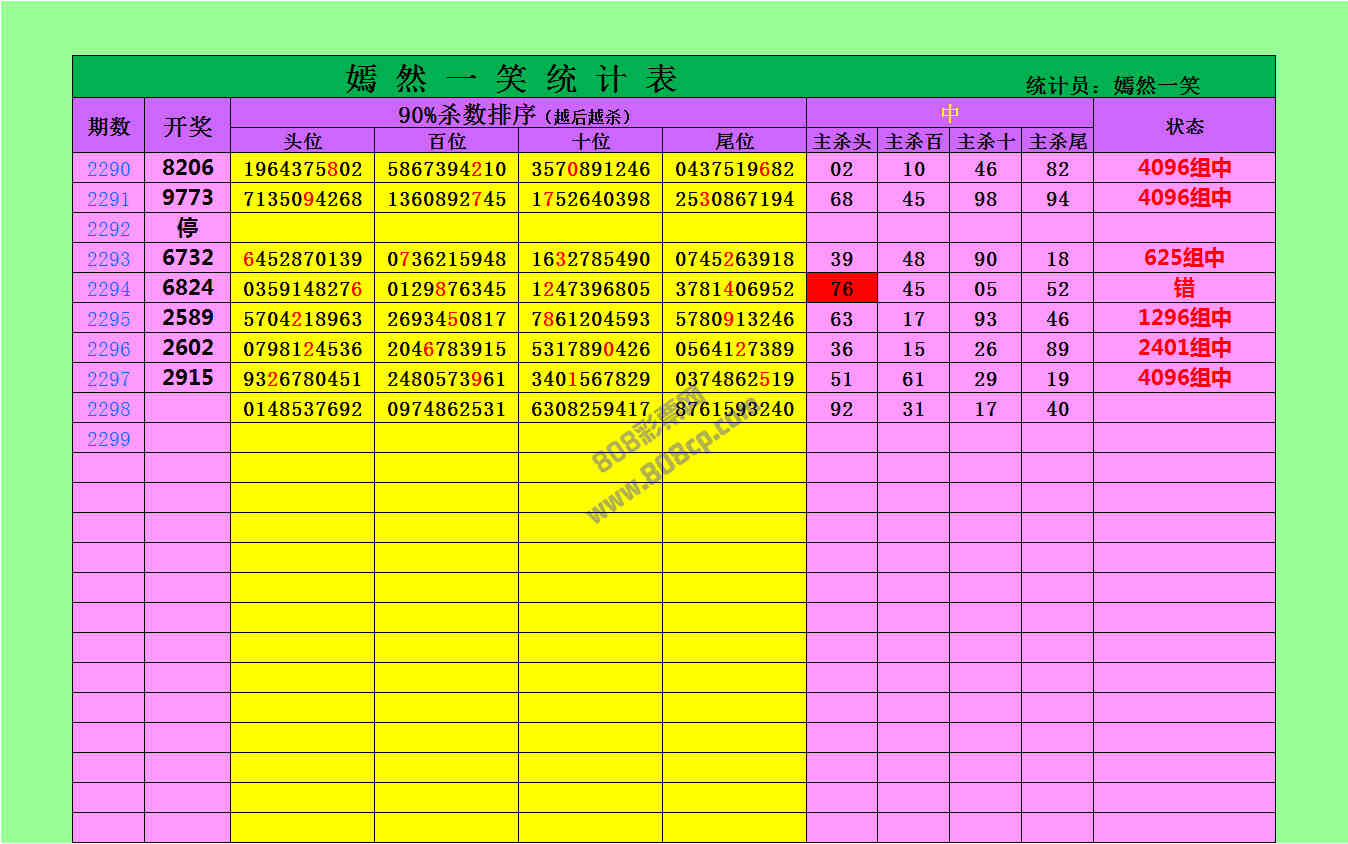Click the draw result 2915
1348x844 pixels.
pos(188,378)
